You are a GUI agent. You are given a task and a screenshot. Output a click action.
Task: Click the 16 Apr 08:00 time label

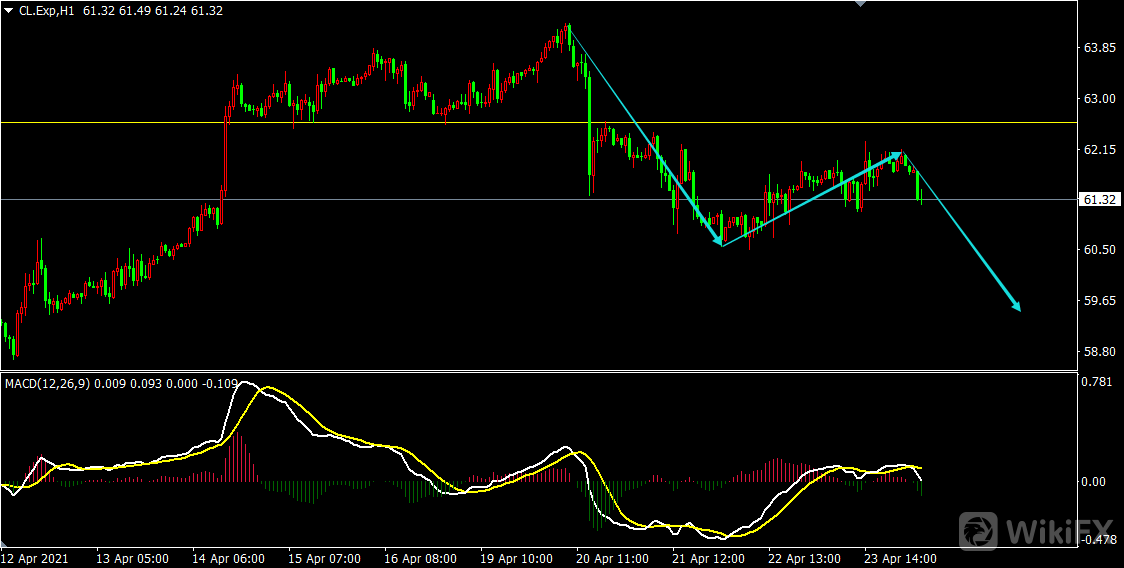click(420, 558)
